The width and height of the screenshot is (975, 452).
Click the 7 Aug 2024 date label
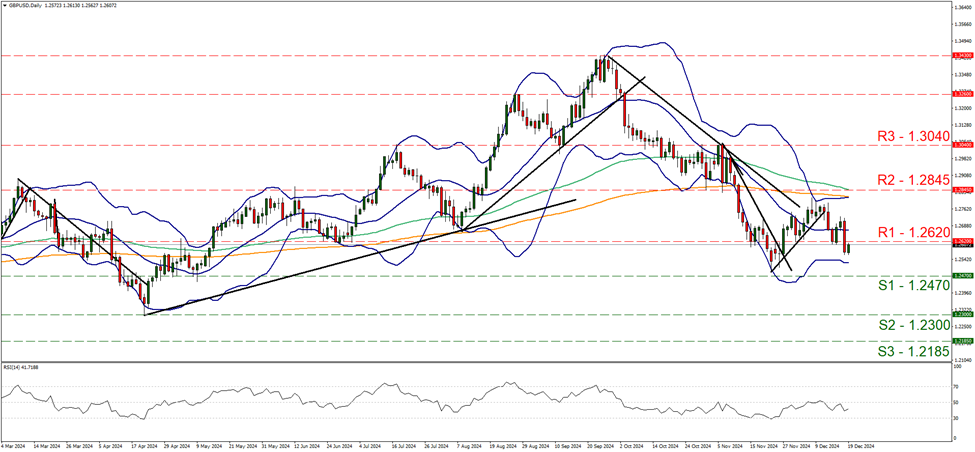[x=470, y=446]
